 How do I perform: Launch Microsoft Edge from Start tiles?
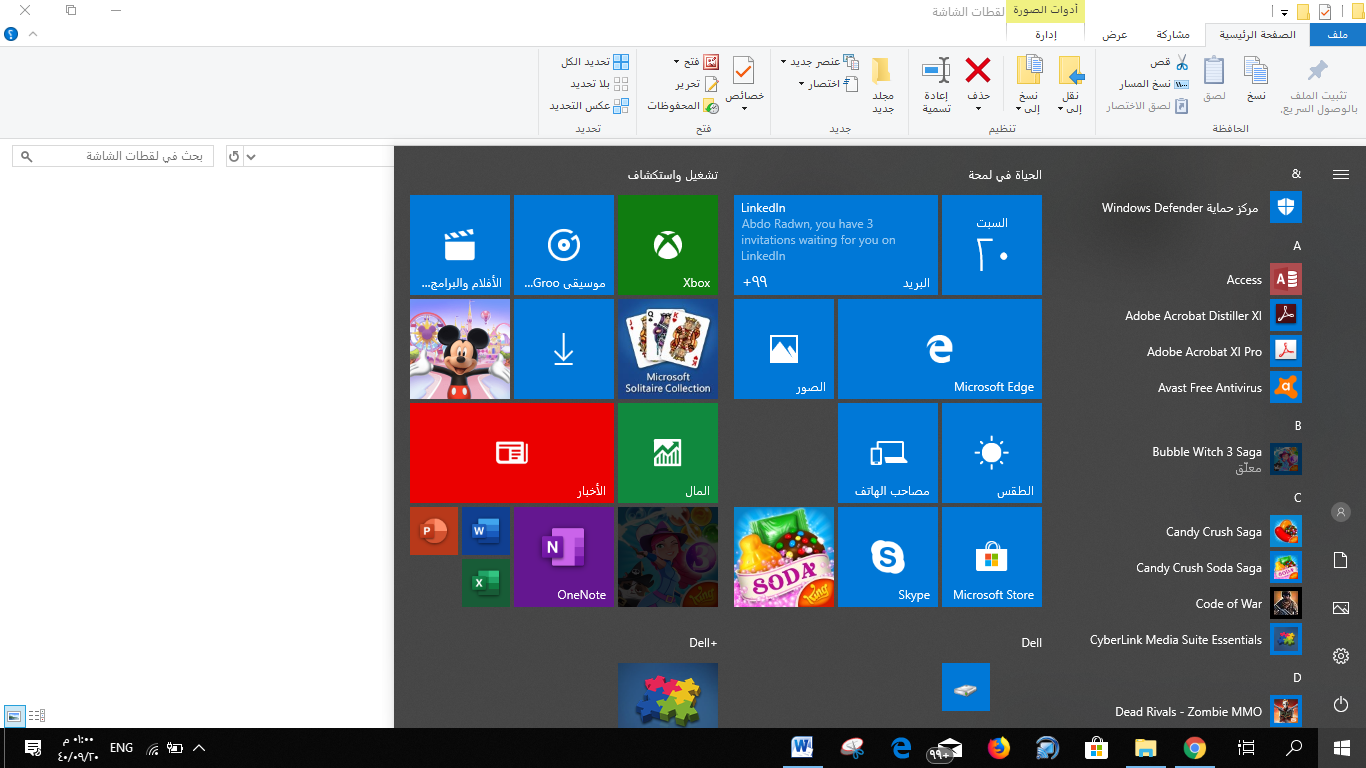point(939,349)
